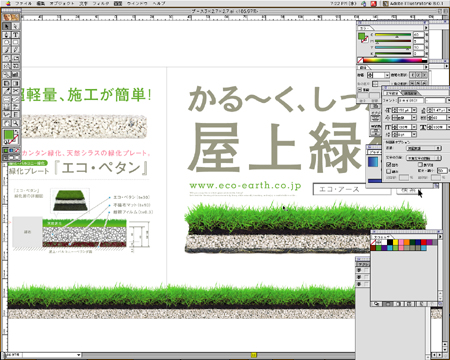Open the オブジェクト menu
The image size is (450, 360).
click(62, 3)
